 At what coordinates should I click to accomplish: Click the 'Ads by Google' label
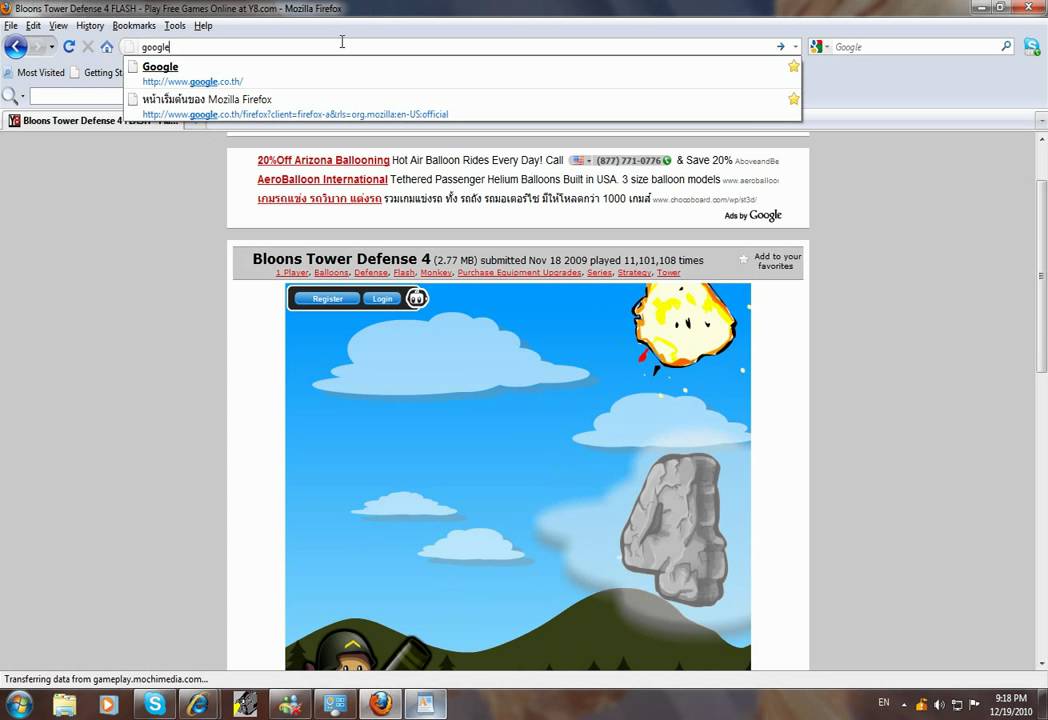click(x=753, y=215)
